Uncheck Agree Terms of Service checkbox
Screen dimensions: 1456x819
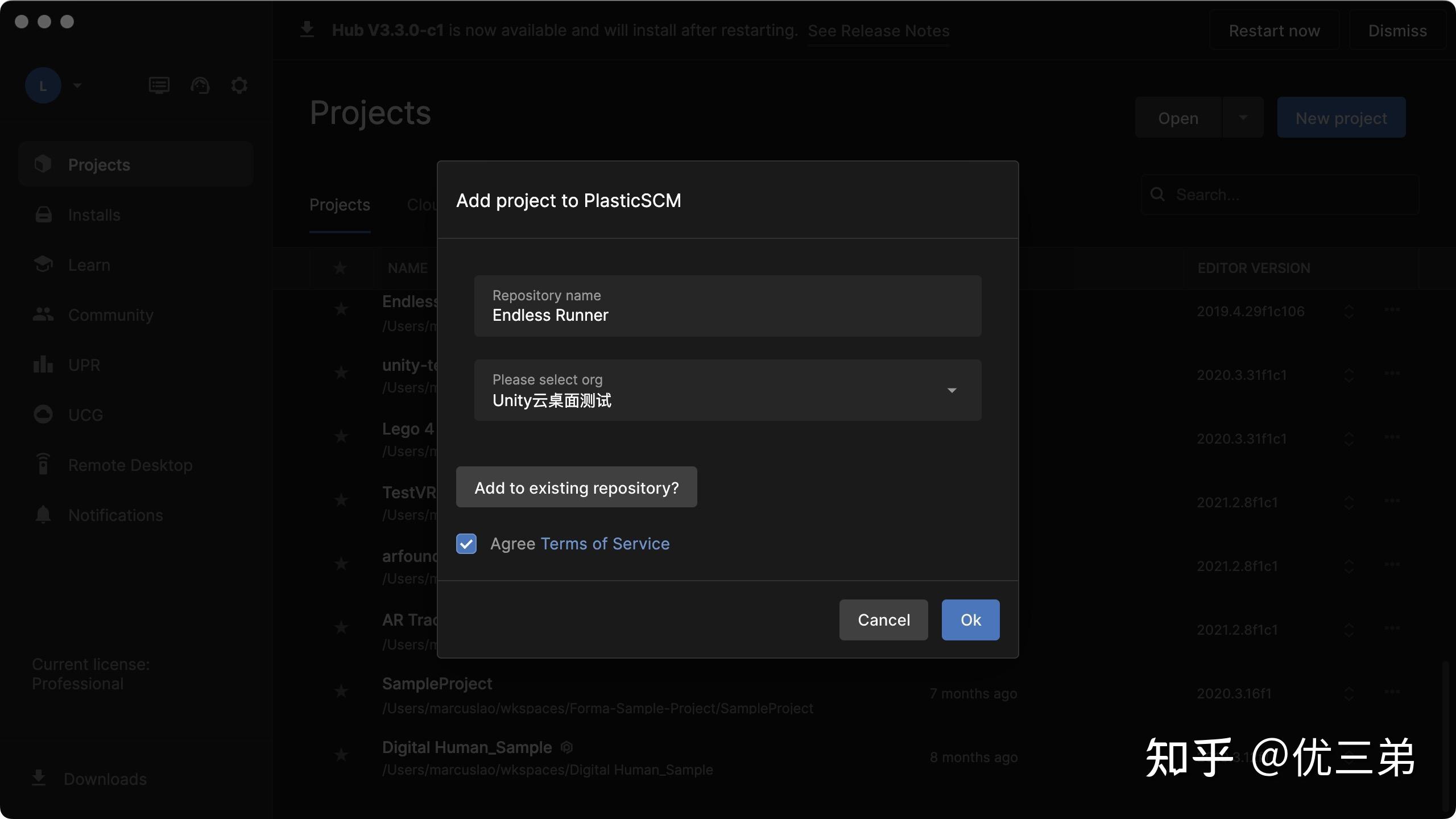(466, 544)
